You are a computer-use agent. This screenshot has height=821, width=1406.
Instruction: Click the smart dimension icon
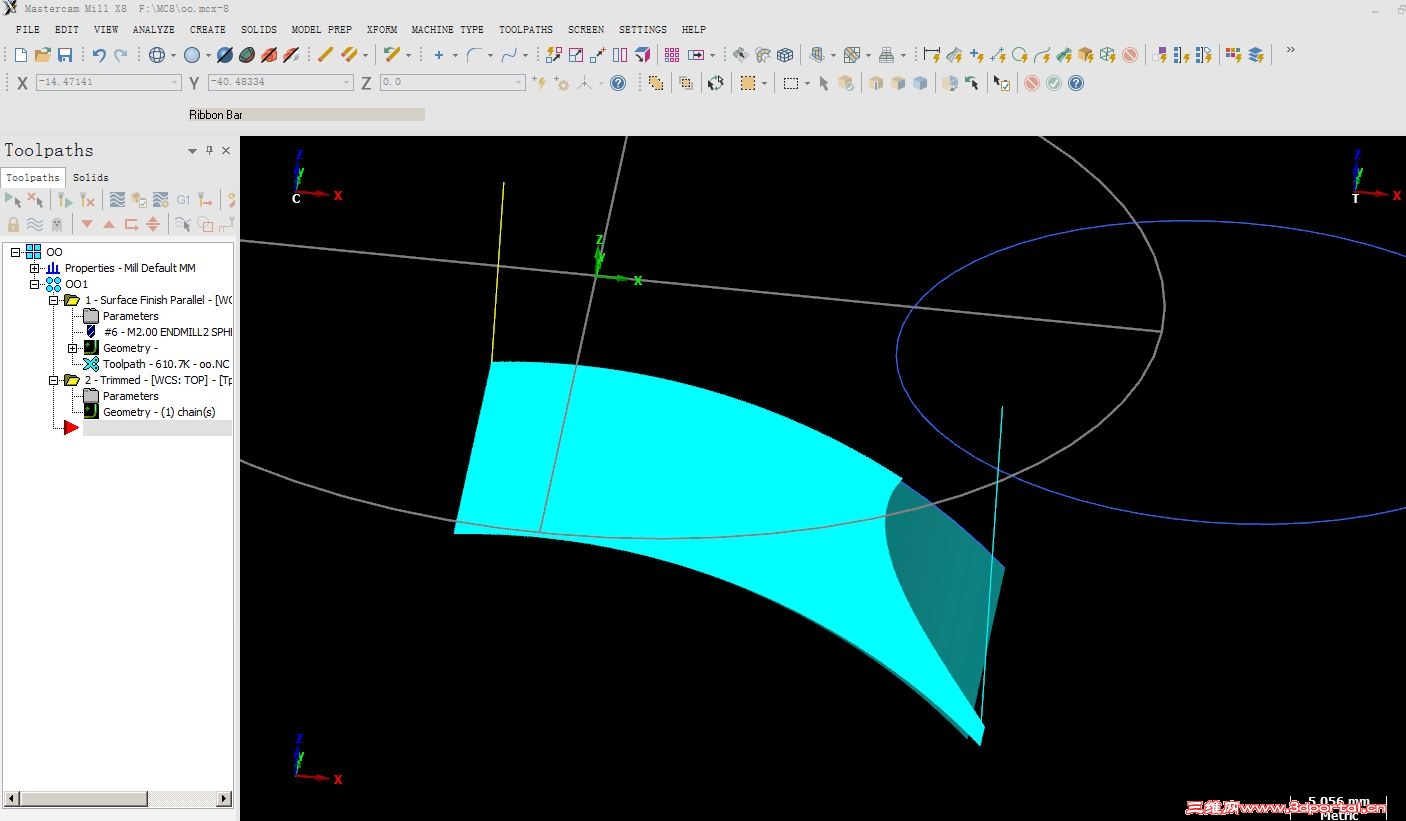click(x=932, y=55)
